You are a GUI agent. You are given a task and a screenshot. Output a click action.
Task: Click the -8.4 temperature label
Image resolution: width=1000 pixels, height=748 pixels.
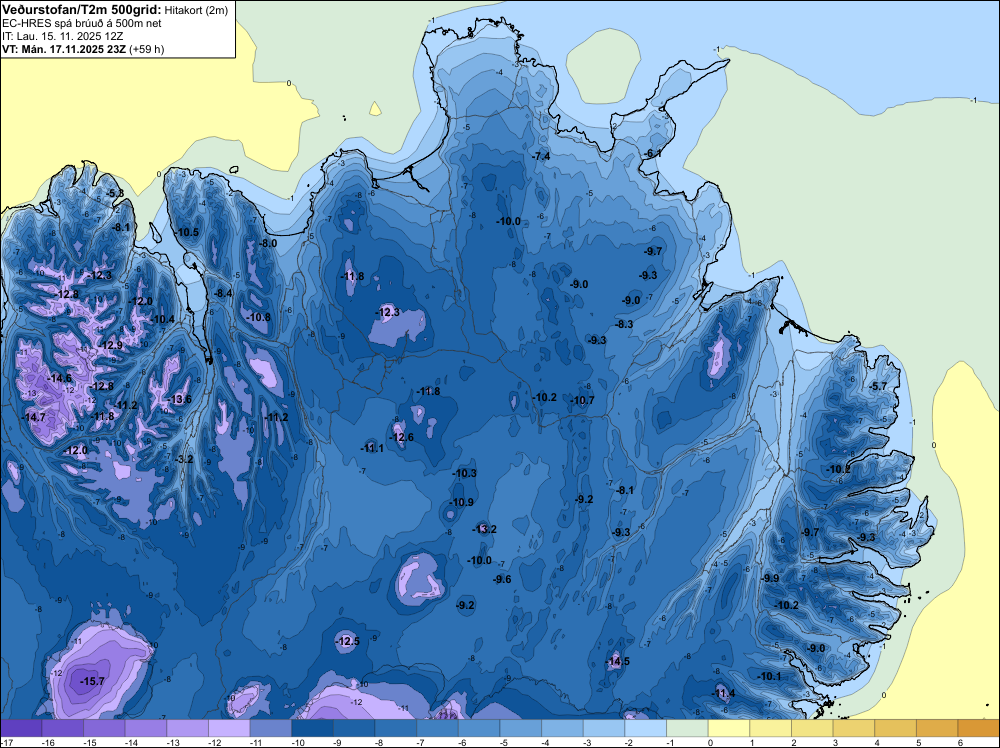[x=223, y=293]
